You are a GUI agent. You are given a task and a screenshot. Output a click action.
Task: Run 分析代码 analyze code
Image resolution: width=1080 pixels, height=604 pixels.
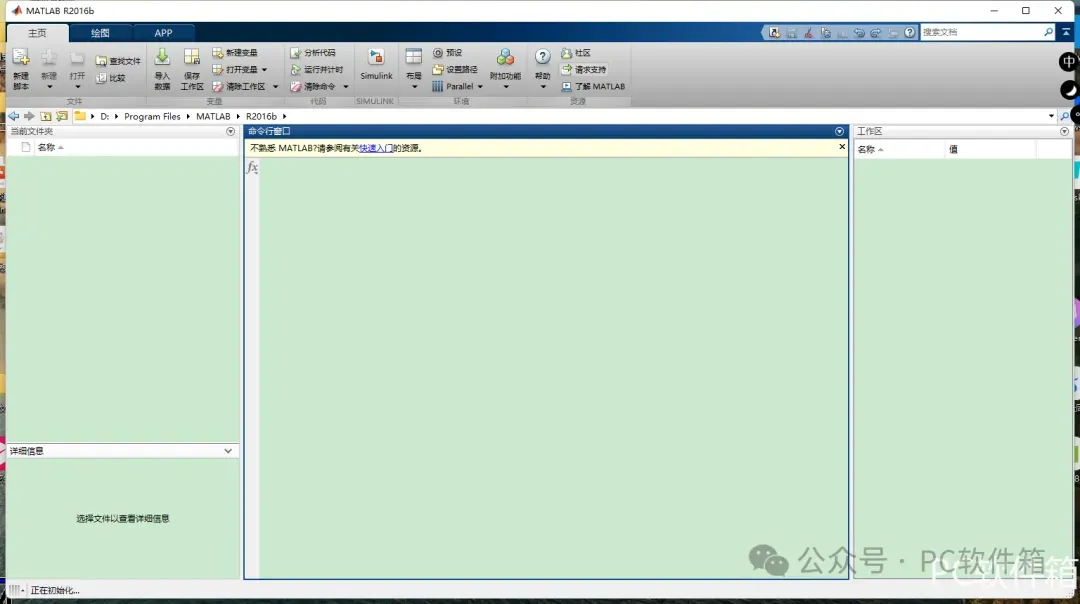click(313, 52)
